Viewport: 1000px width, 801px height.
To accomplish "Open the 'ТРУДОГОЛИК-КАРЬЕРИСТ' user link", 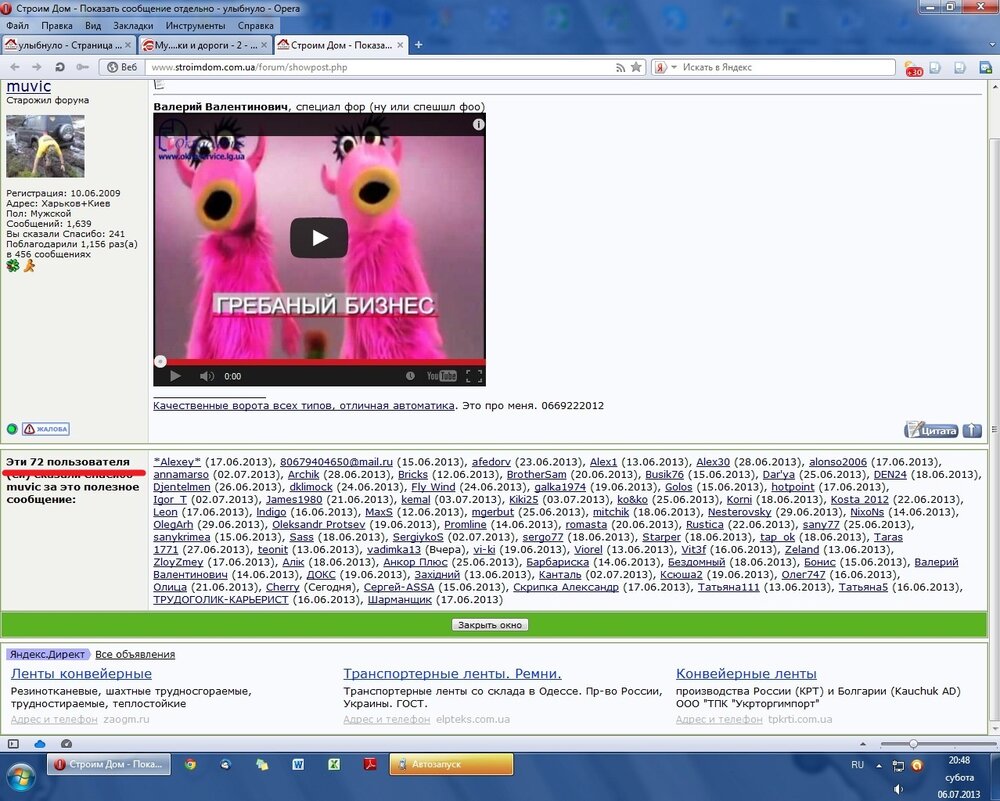I will [221, 599].
